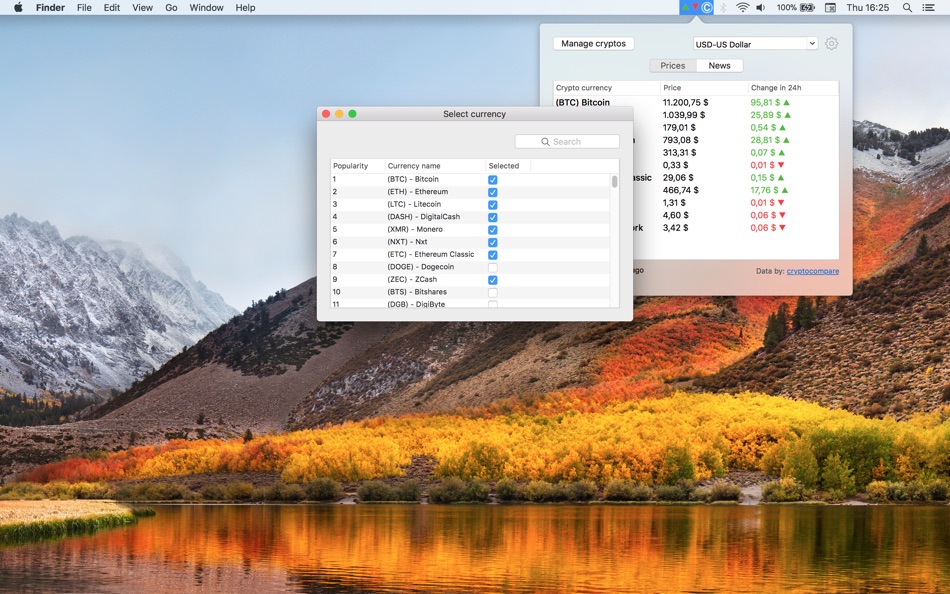The width and height of the screenshot is (950, 594).
Task: Sort by the Currency name column header
Action: tap(435, 165)
